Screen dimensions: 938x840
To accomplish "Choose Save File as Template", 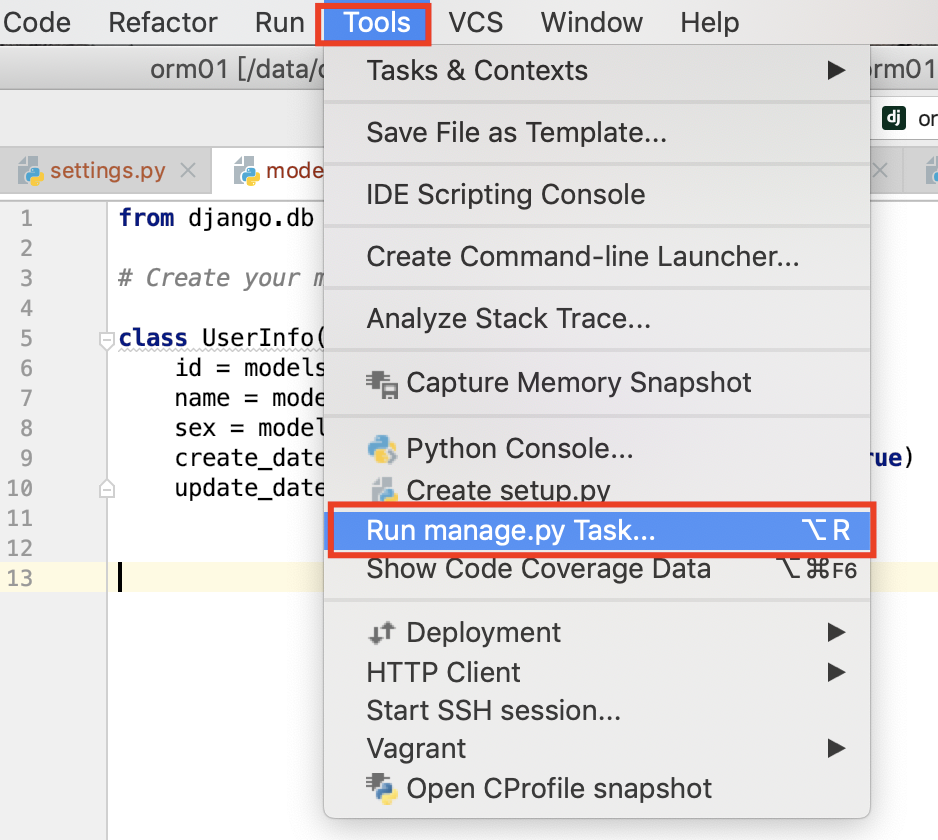I will (516, 132).
